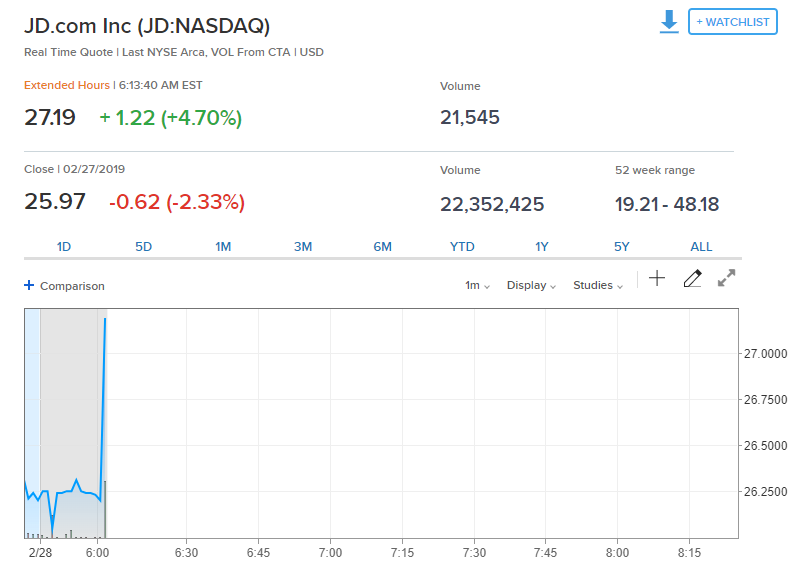This screenshot has height=569, width=791.
Task: Click the 26.2500 y-axis label
Action: click(765, 491)
